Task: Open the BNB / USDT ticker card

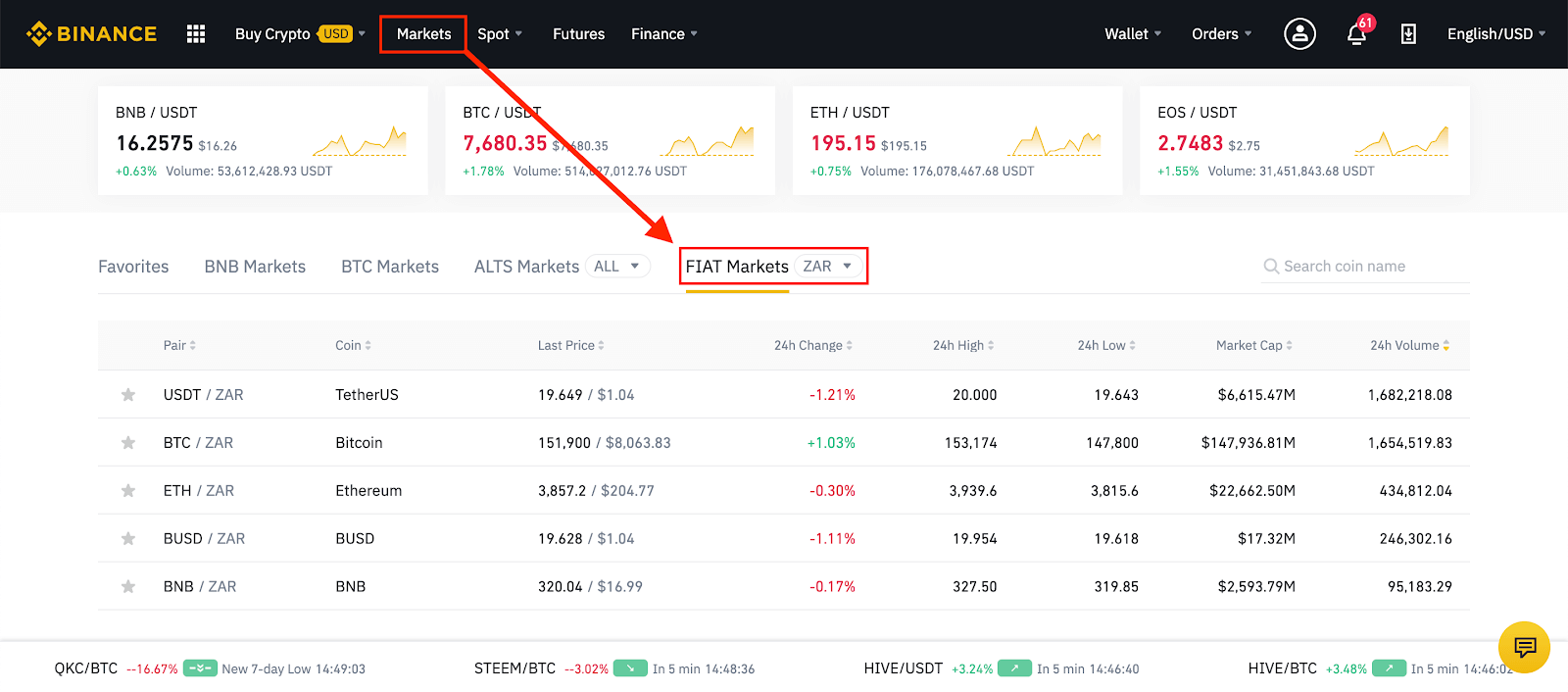Action: point(263,140)
